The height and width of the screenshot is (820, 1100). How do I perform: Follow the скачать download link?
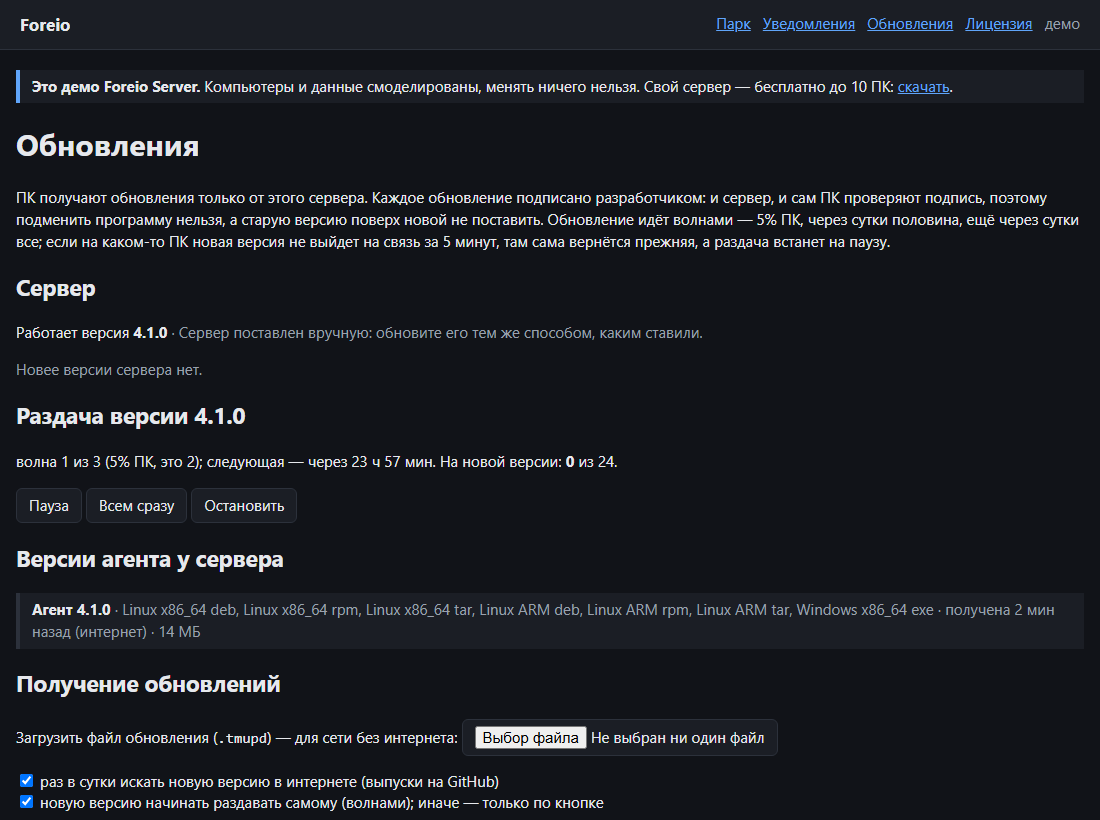pyautogui.click(x=923, y=87)
